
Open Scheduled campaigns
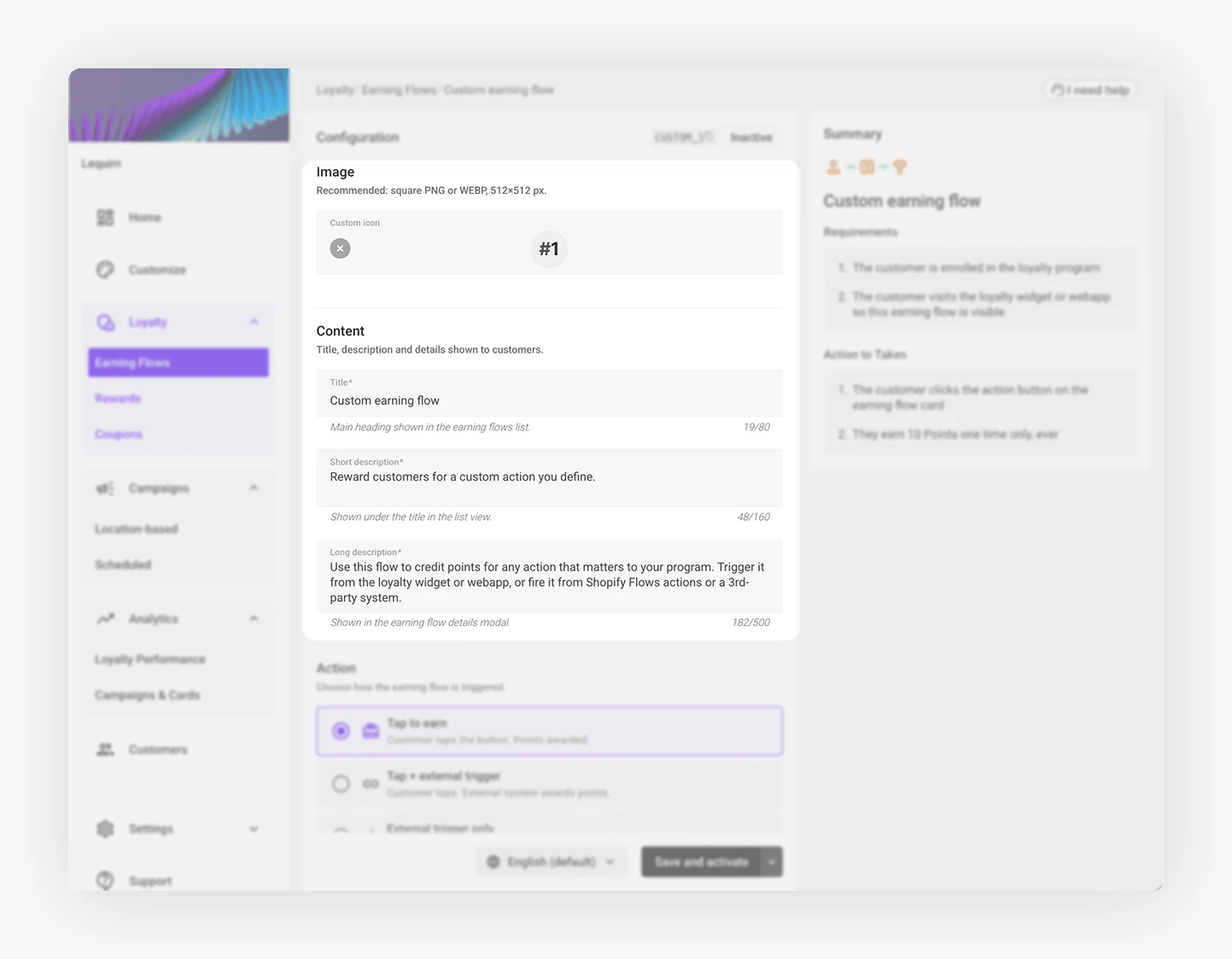(x=123, y=565)
